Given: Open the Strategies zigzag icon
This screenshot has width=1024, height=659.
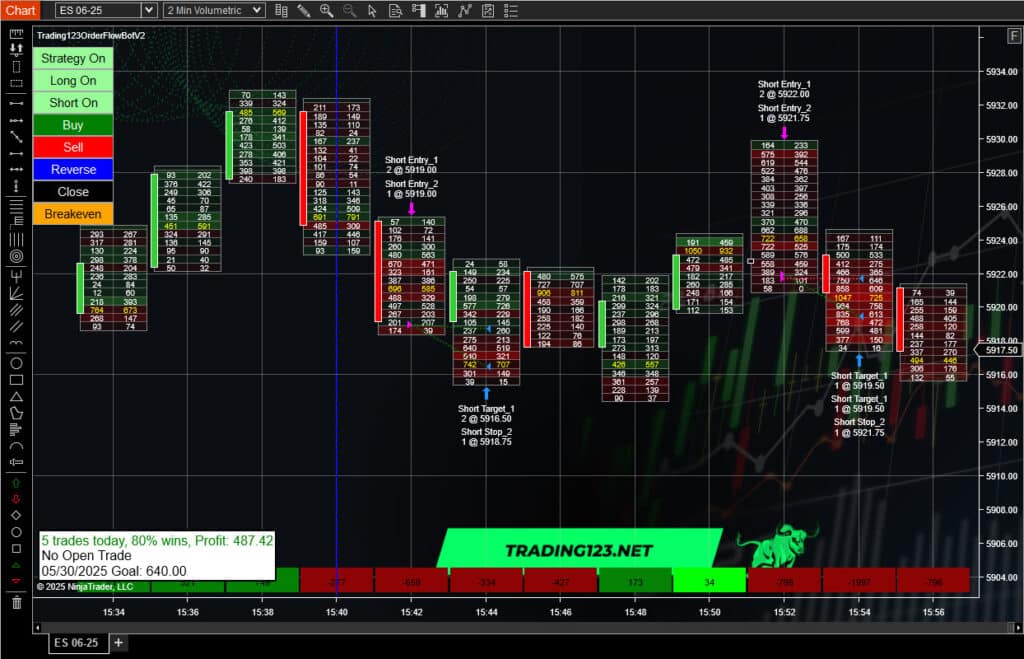Looking at the screenshot, I should pyautogui.click(x=464, y=10).
